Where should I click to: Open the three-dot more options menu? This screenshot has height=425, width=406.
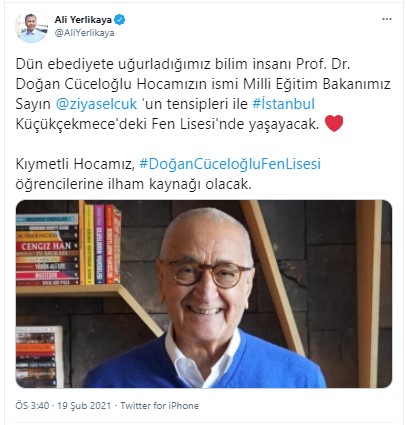(387, 19)
